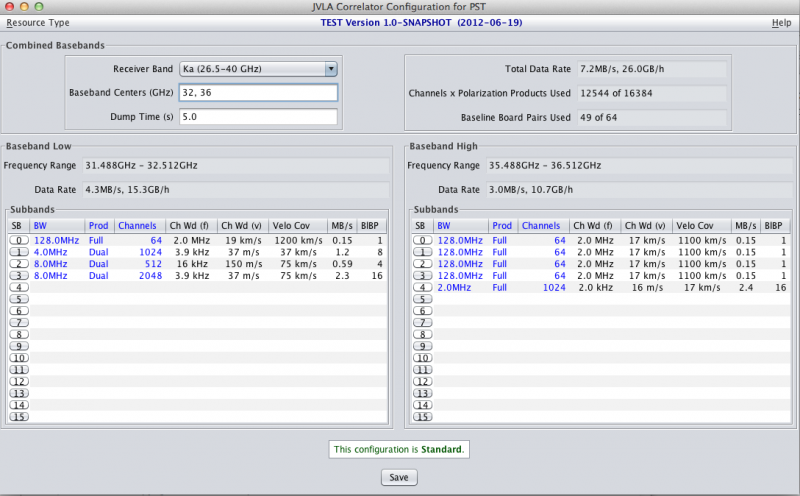The image size is (800, 496).
Task: Toggle subband 4 button in Baseband Low
Action: tap(17, 287)
